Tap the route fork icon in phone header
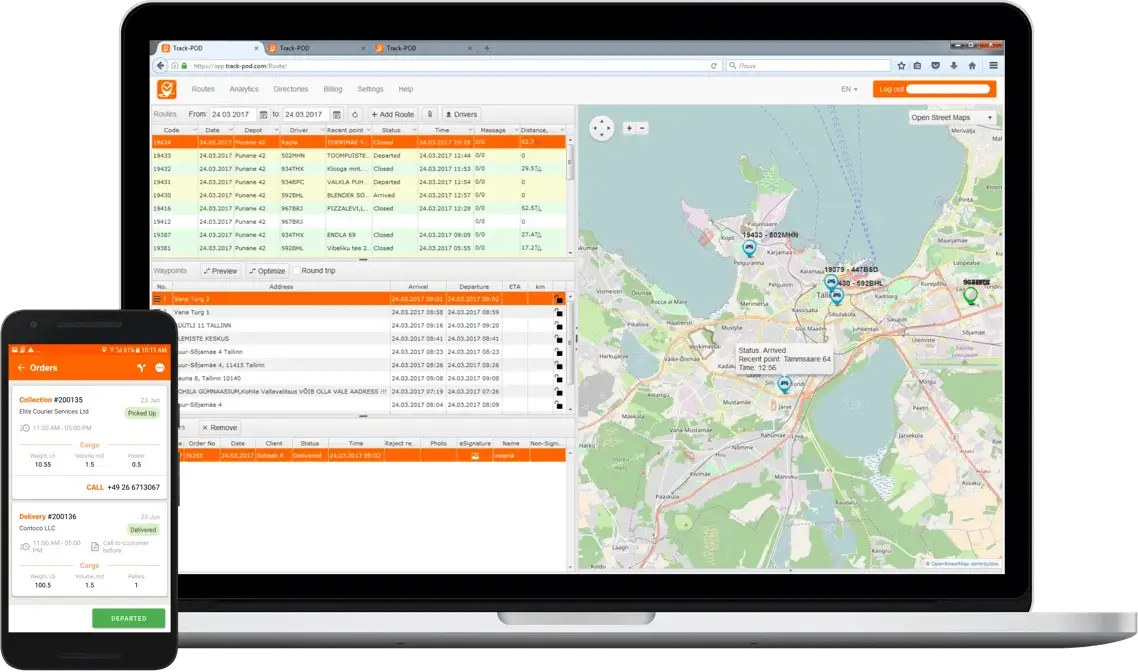This screenshot has width=1138, height=672. point(142,368)
